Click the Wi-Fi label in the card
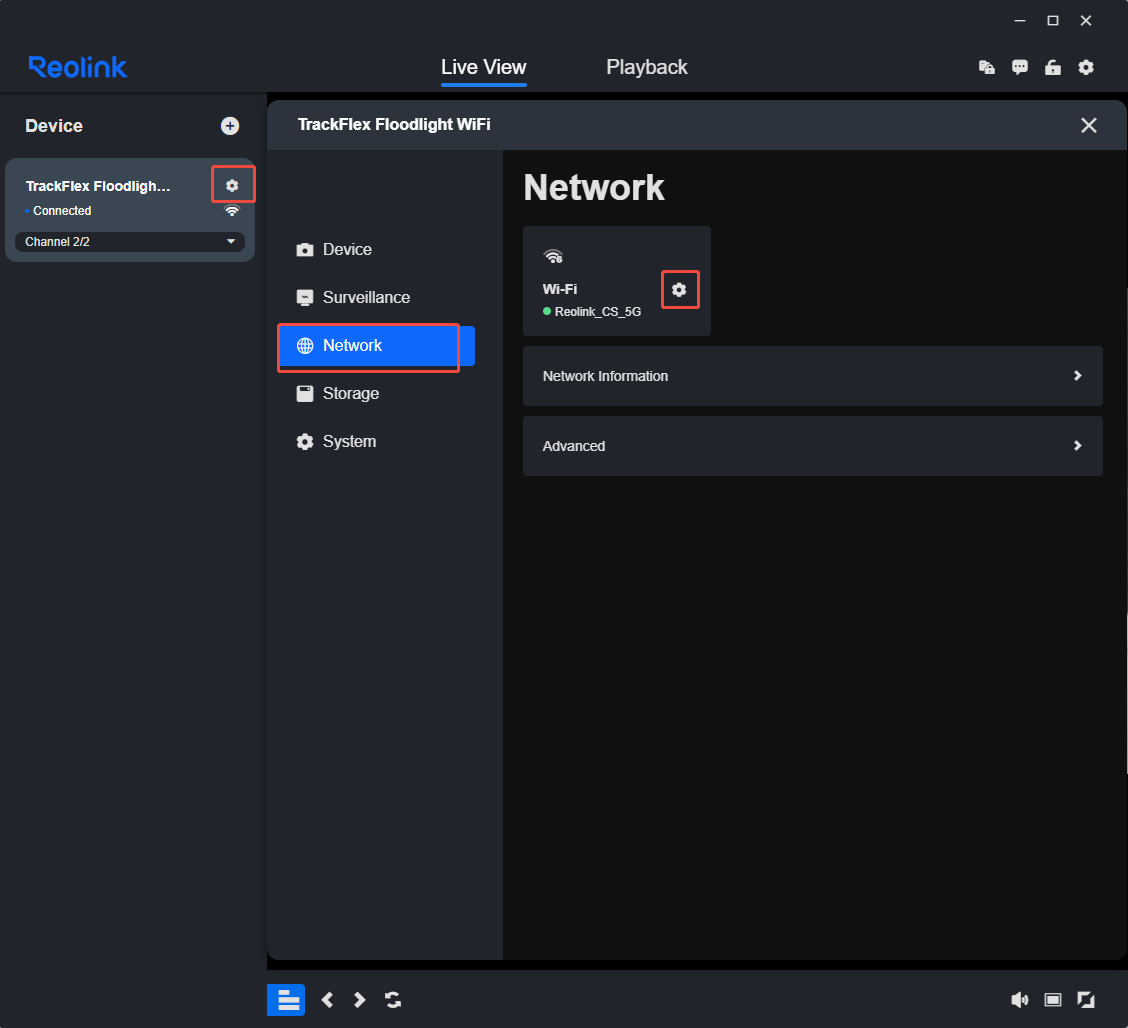This screenshot has height=1028, width=1128. tap(560, 289)
